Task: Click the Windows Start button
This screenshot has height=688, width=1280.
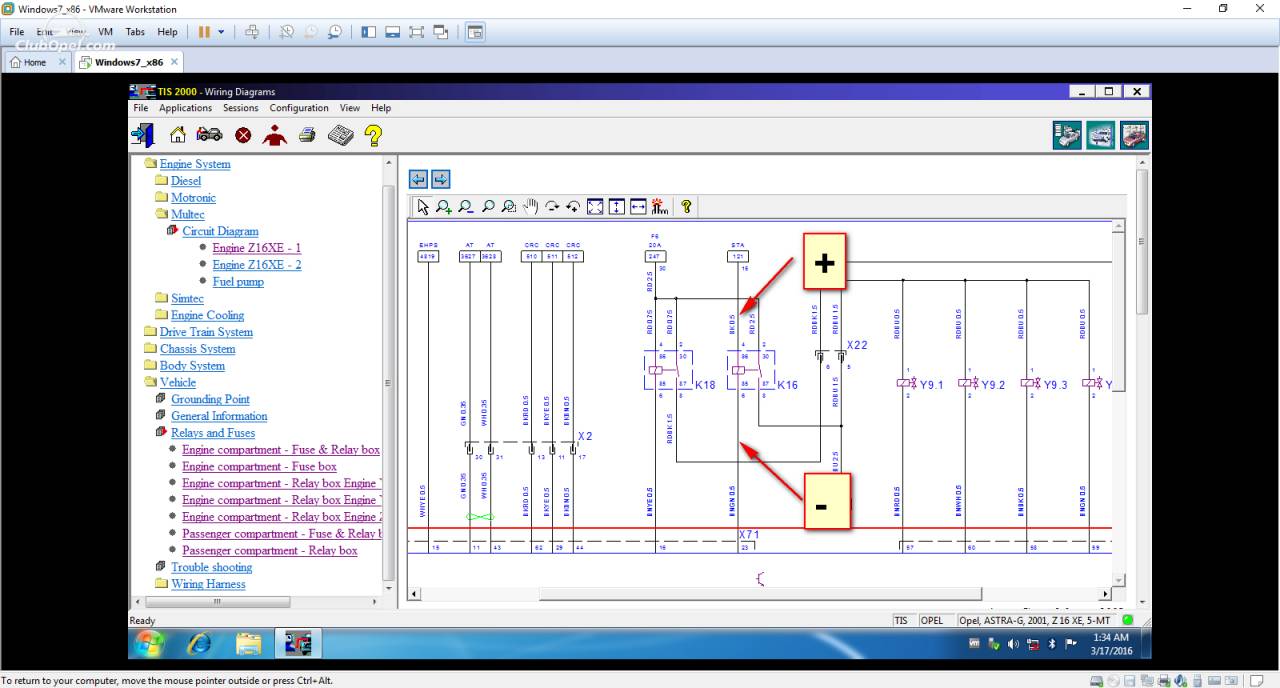Action: [149, 643]
